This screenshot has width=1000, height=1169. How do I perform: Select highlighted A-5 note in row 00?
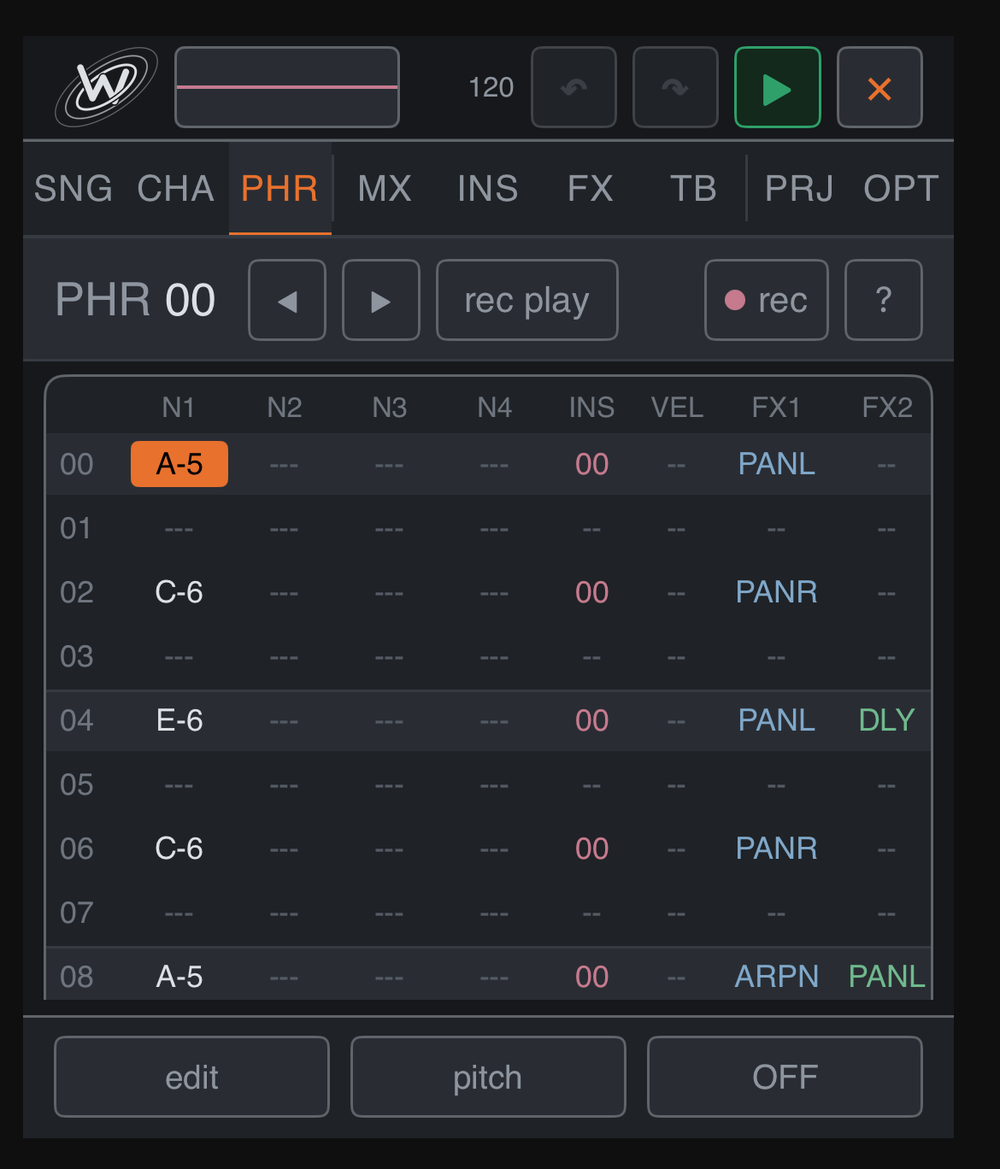179,464
